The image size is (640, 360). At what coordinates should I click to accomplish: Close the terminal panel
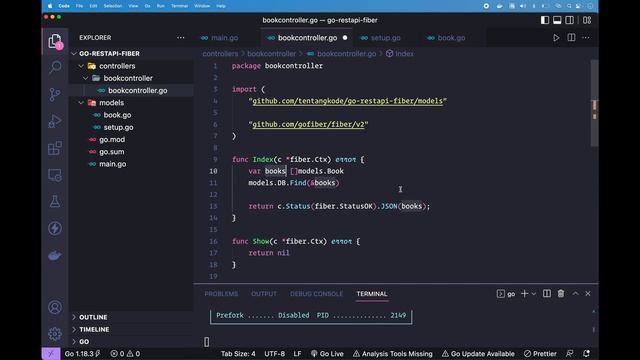click(x=588, y=293)
